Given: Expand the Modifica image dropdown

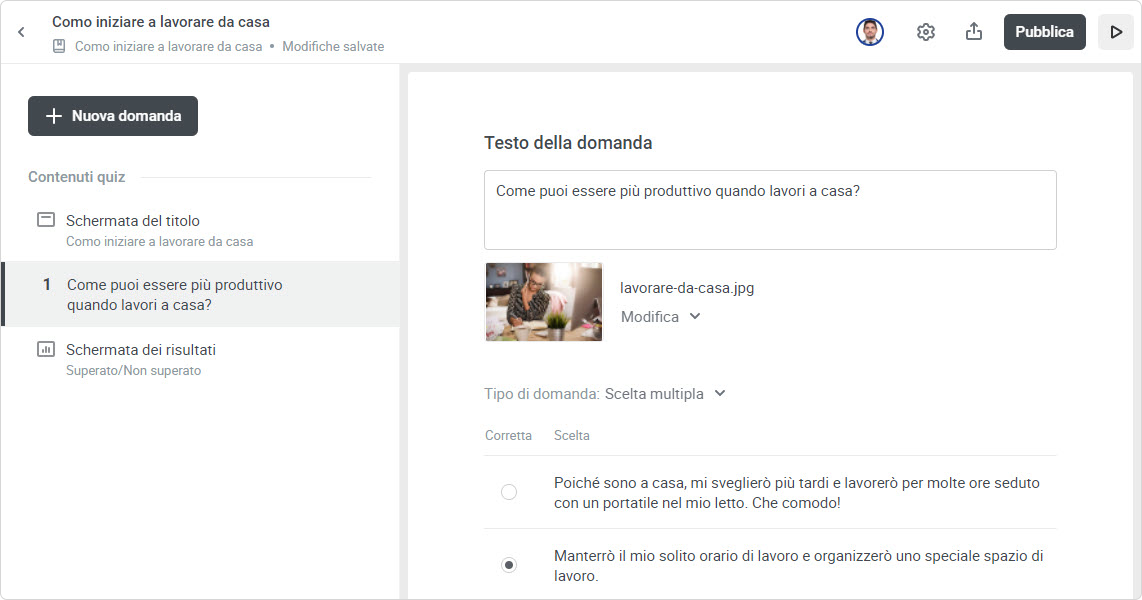Looking at the screenshot, I should tap(660, 316).
